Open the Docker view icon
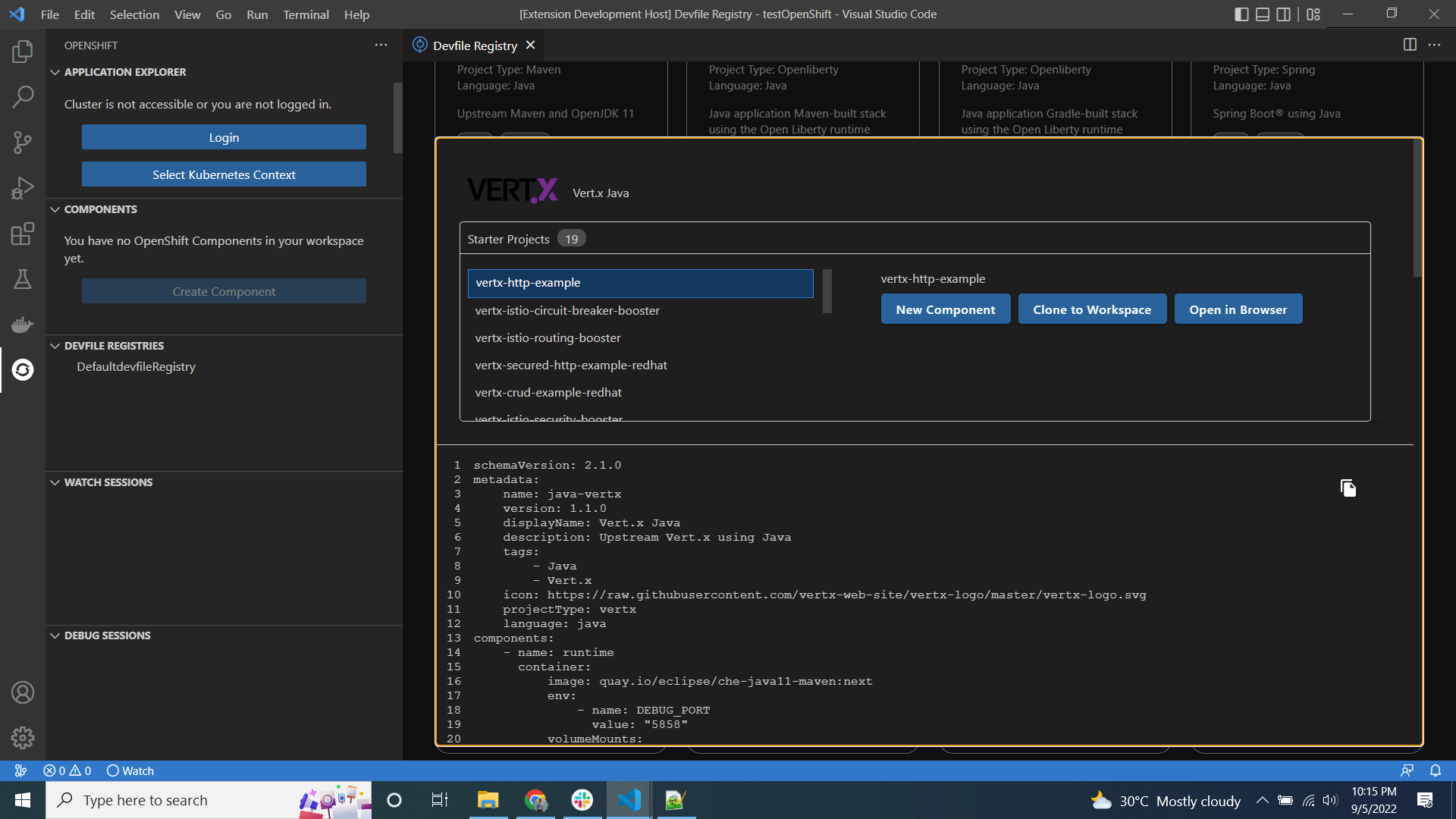The image size is (1456, 819). tap(23, 325)
